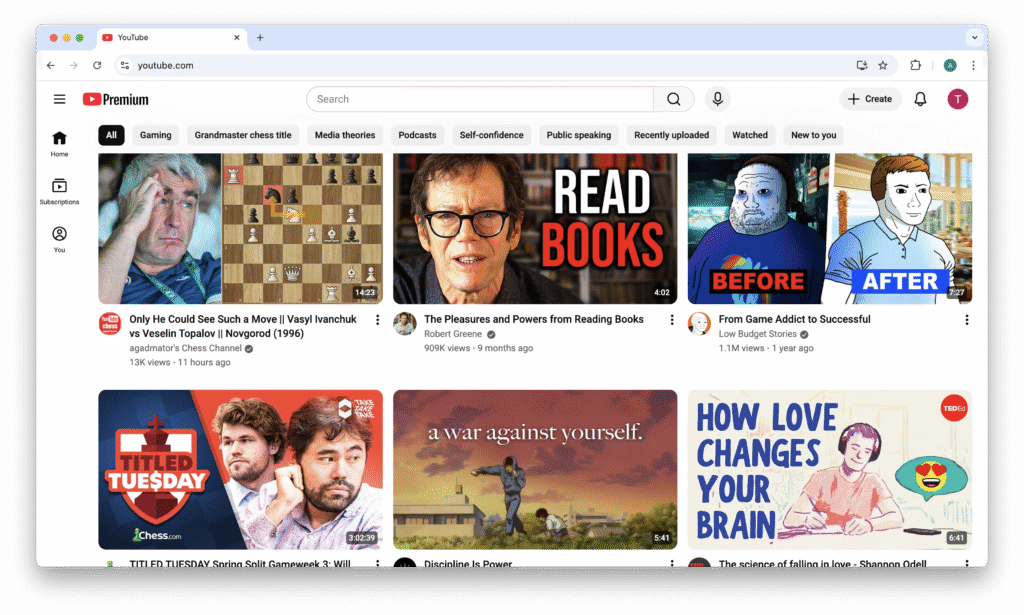
Task: Open options for Ivanchuk vs Topalov video
Action: 377,320
